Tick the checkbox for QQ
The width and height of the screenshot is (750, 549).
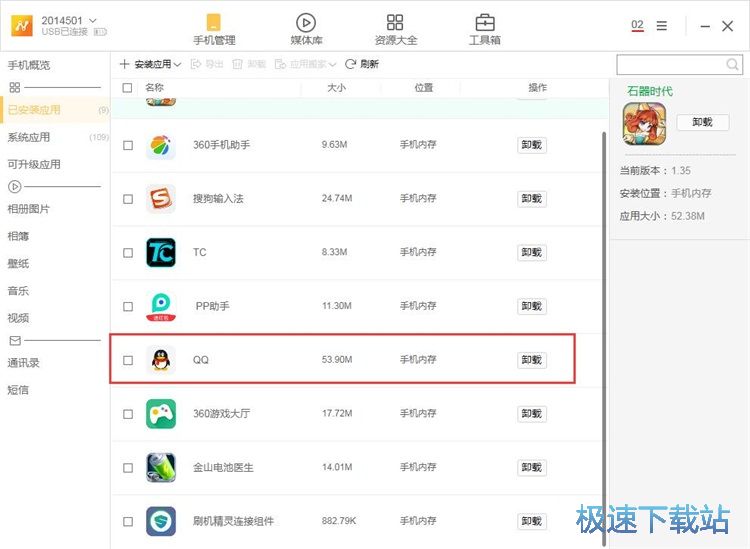[x=128, y=360]
